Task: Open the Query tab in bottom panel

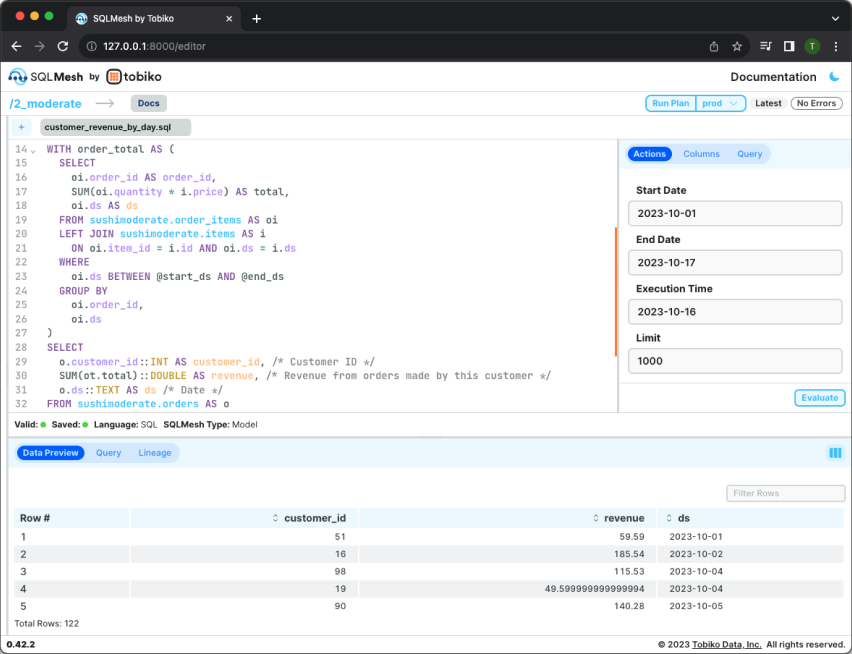Action: click(108, 452)
